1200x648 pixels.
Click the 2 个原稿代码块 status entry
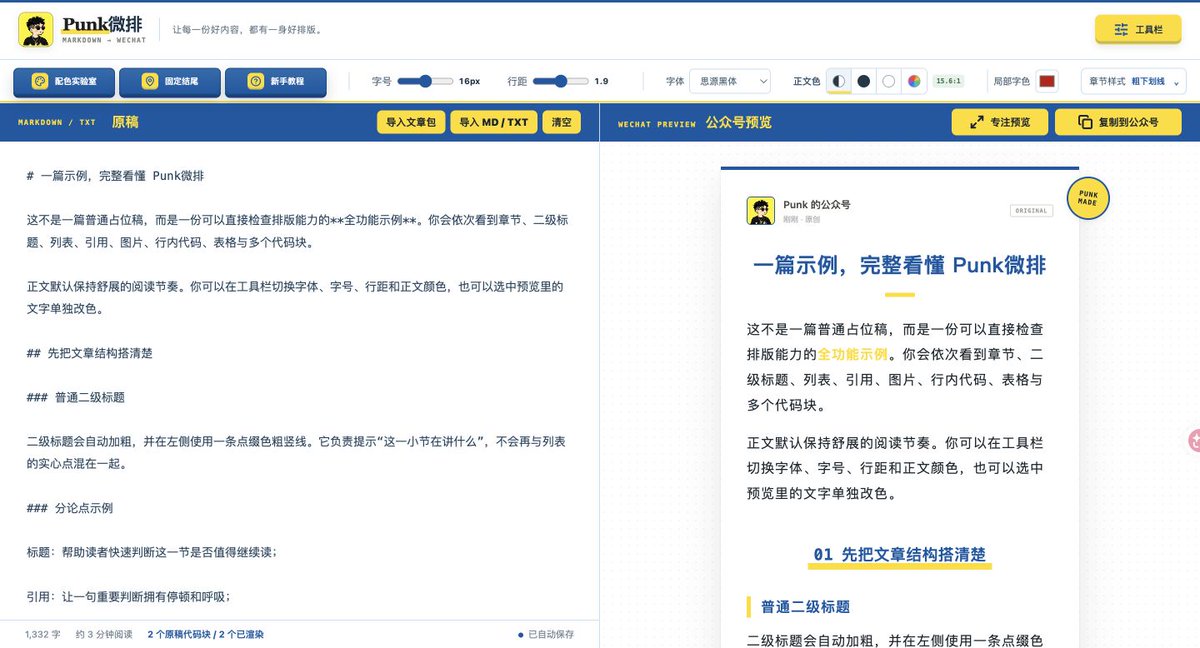point(205,634)
